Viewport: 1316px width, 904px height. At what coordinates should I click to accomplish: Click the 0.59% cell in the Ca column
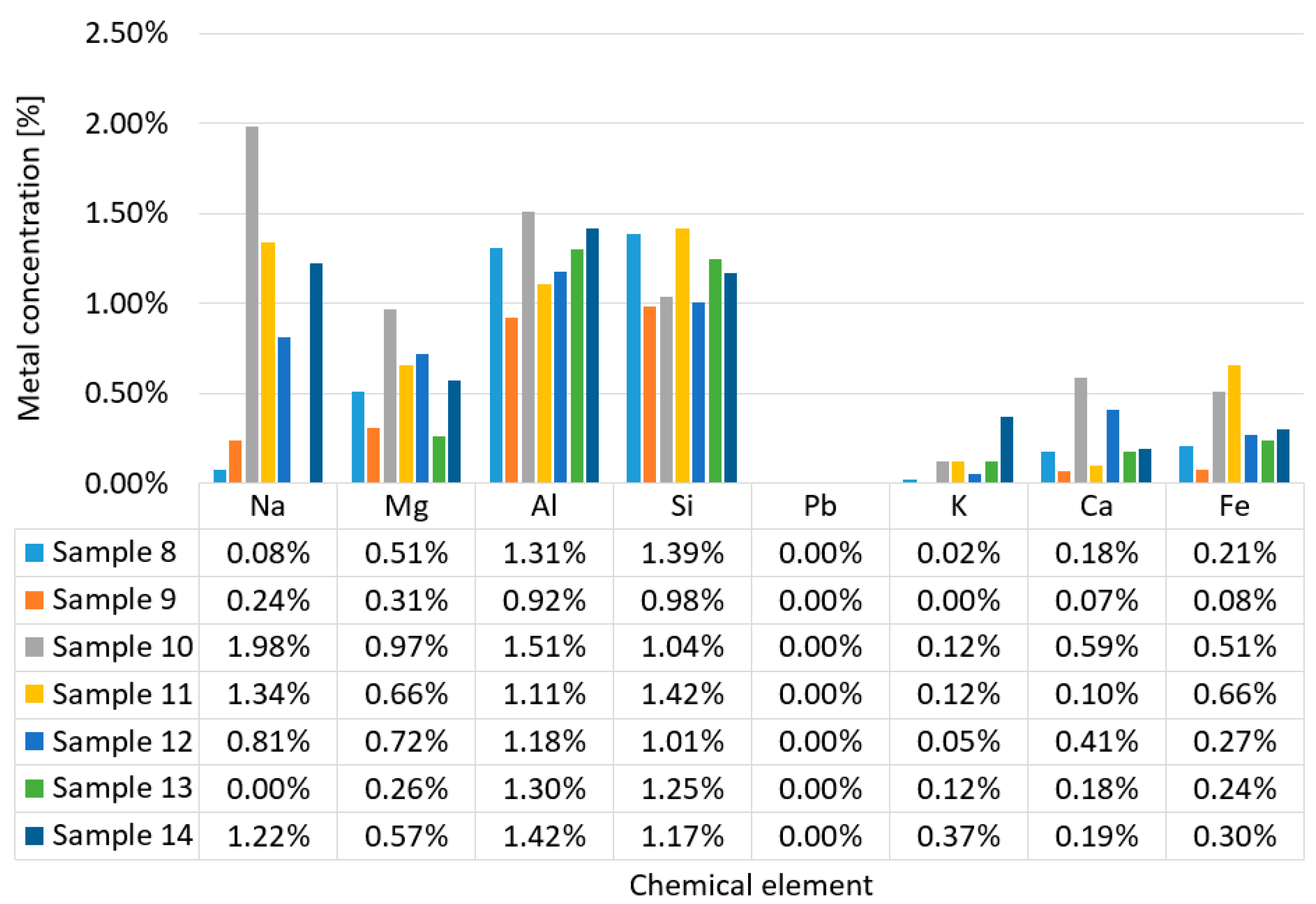1096,648
